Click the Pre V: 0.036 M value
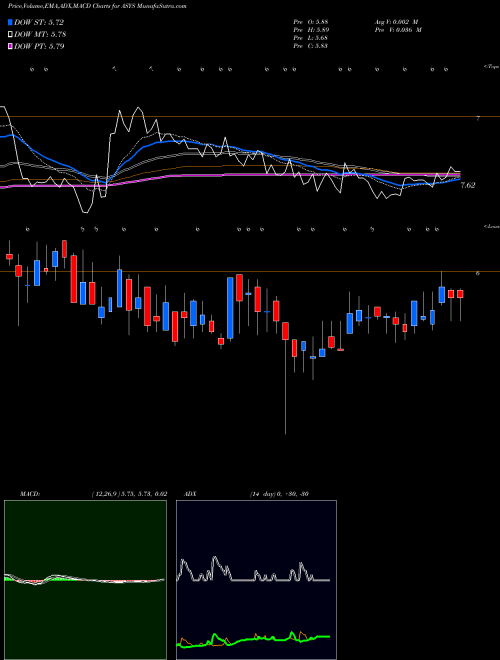 [x=398, y=30]
